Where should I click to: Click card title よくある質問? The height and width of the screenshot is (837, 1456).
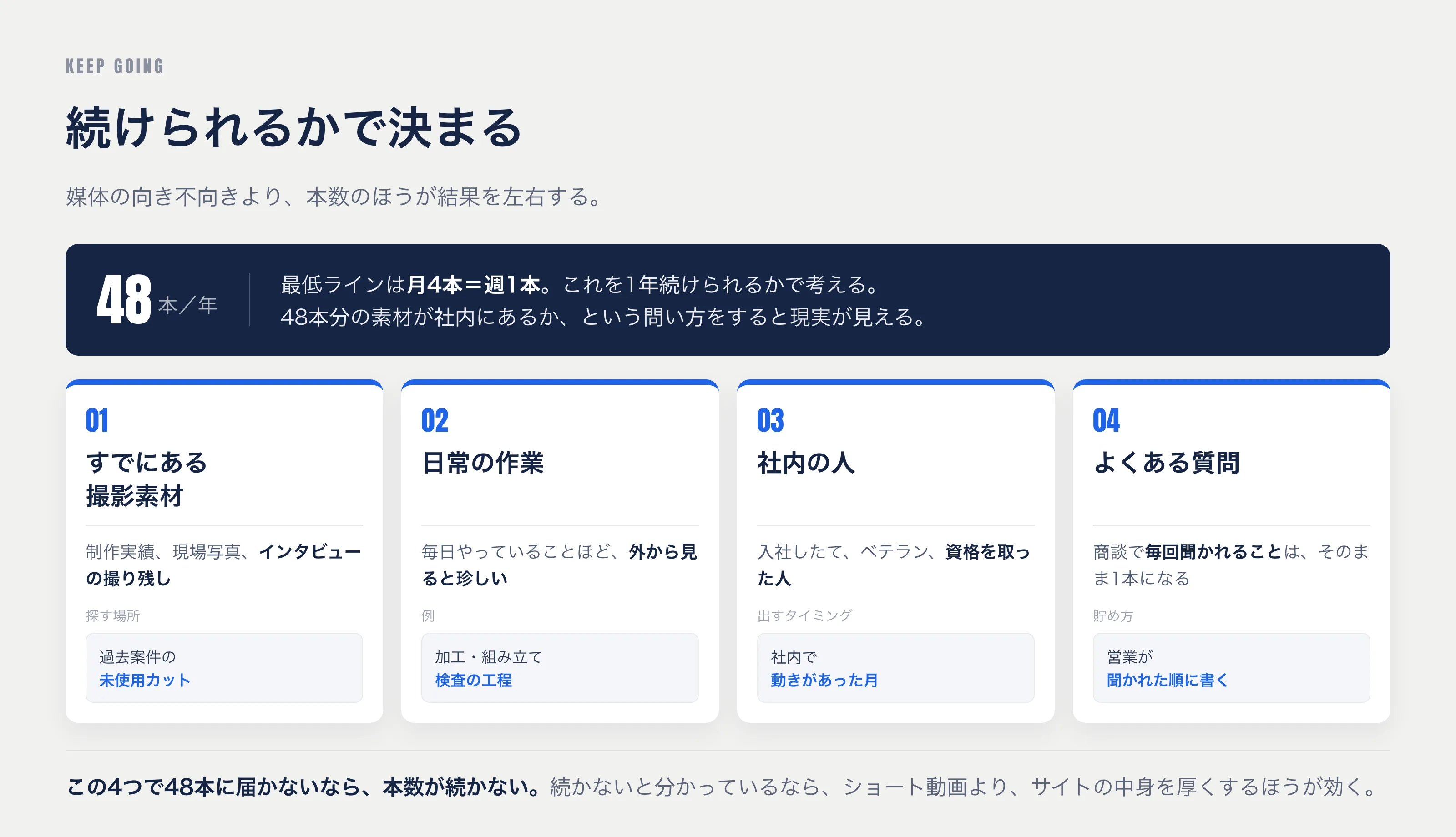[x=1166, y=463]
